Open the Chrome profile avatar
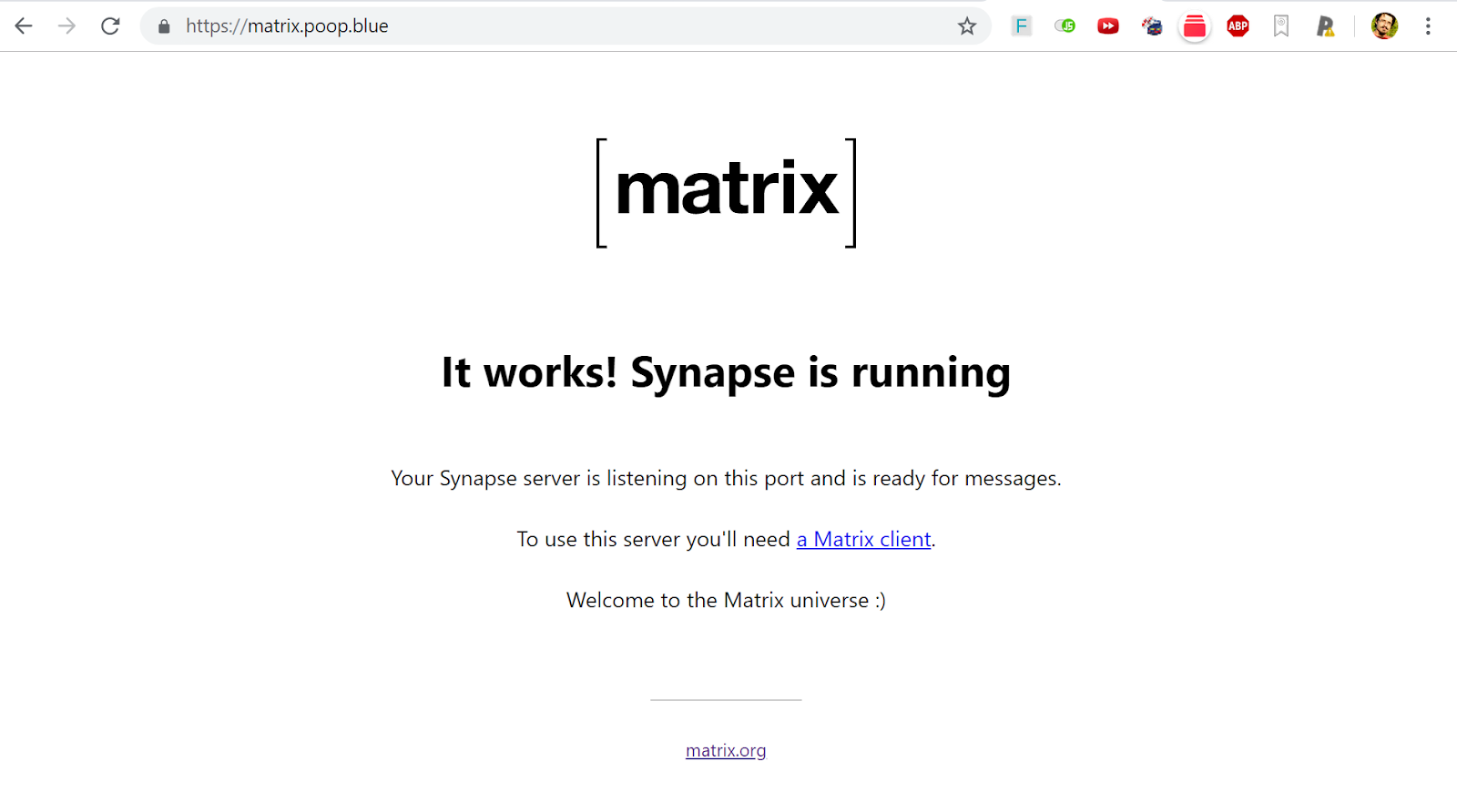 click(x=1384, y=26)
